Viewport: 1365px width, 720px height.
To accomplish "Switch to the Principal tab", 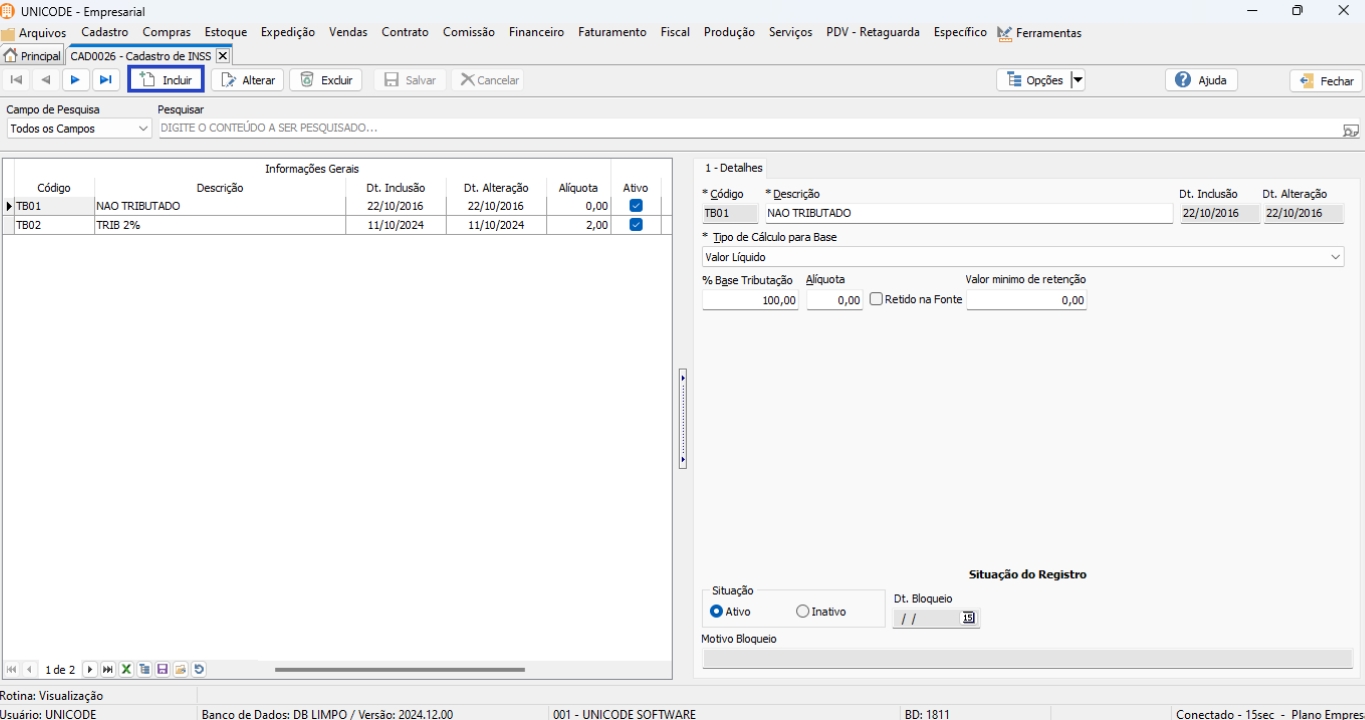I will click(33, 56).
